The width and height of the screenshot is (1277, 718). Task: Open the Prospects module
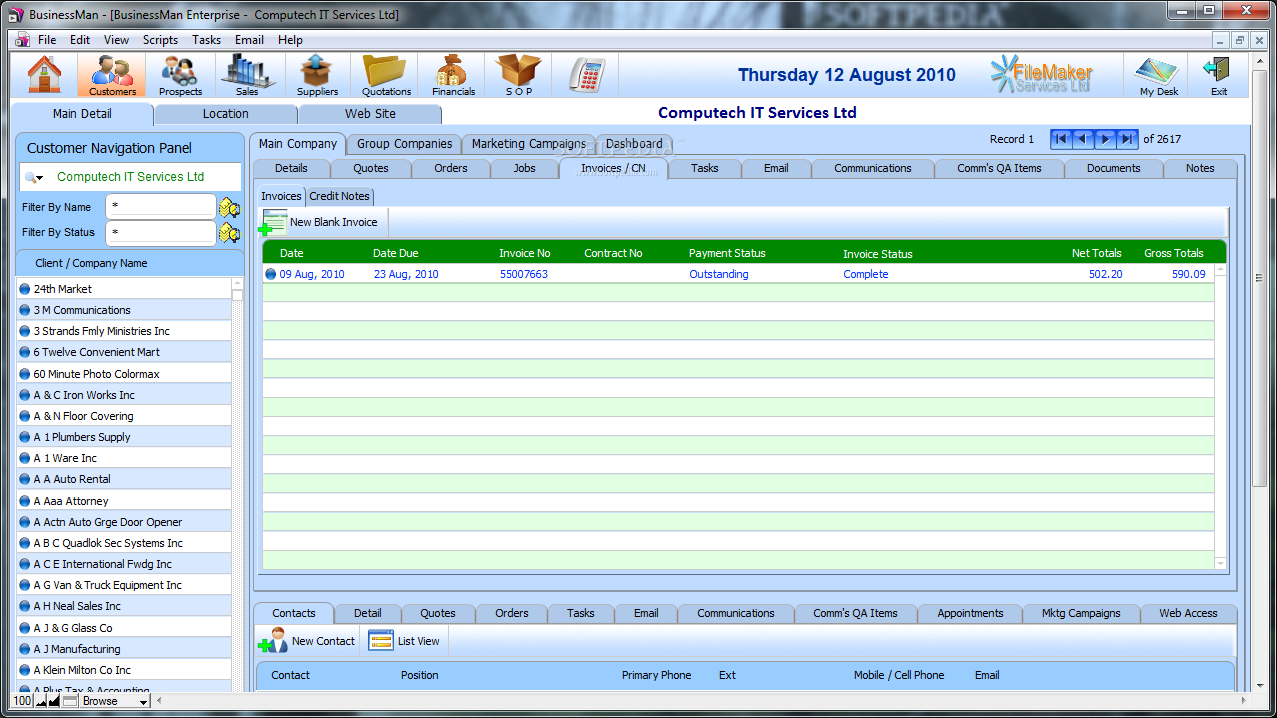[180, 75]
